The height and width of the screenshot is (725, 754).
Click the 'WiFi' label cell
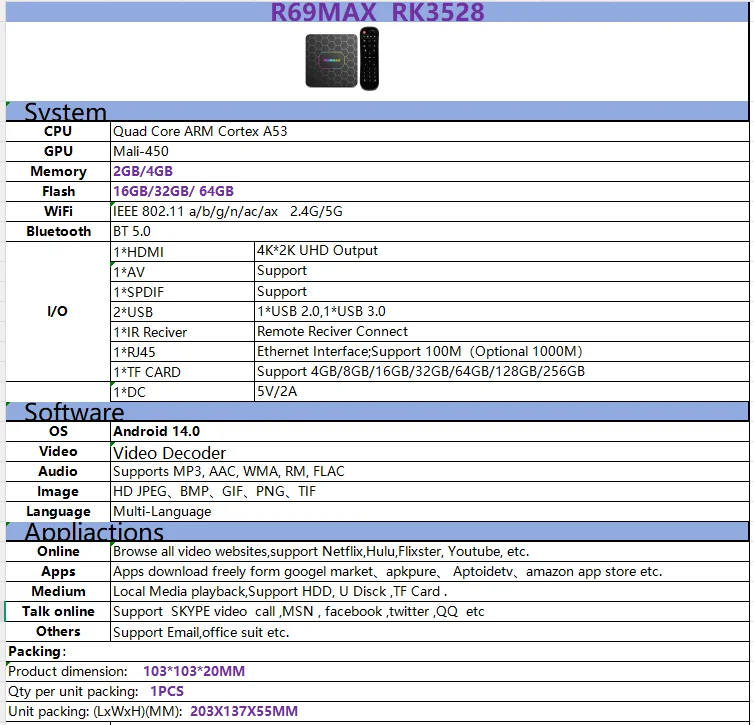[58, 212]
